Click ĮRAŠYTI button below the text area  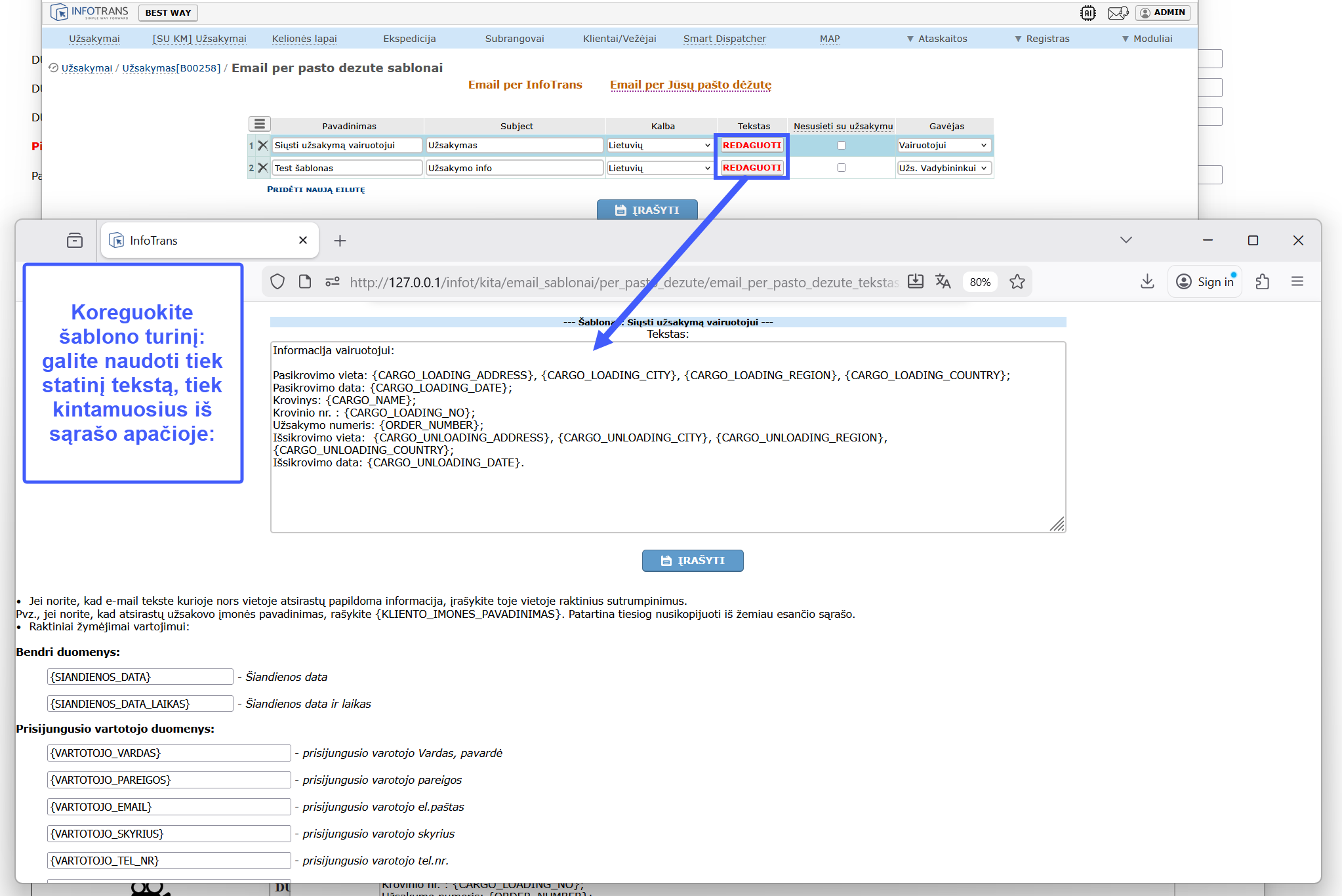coord(693,561)
